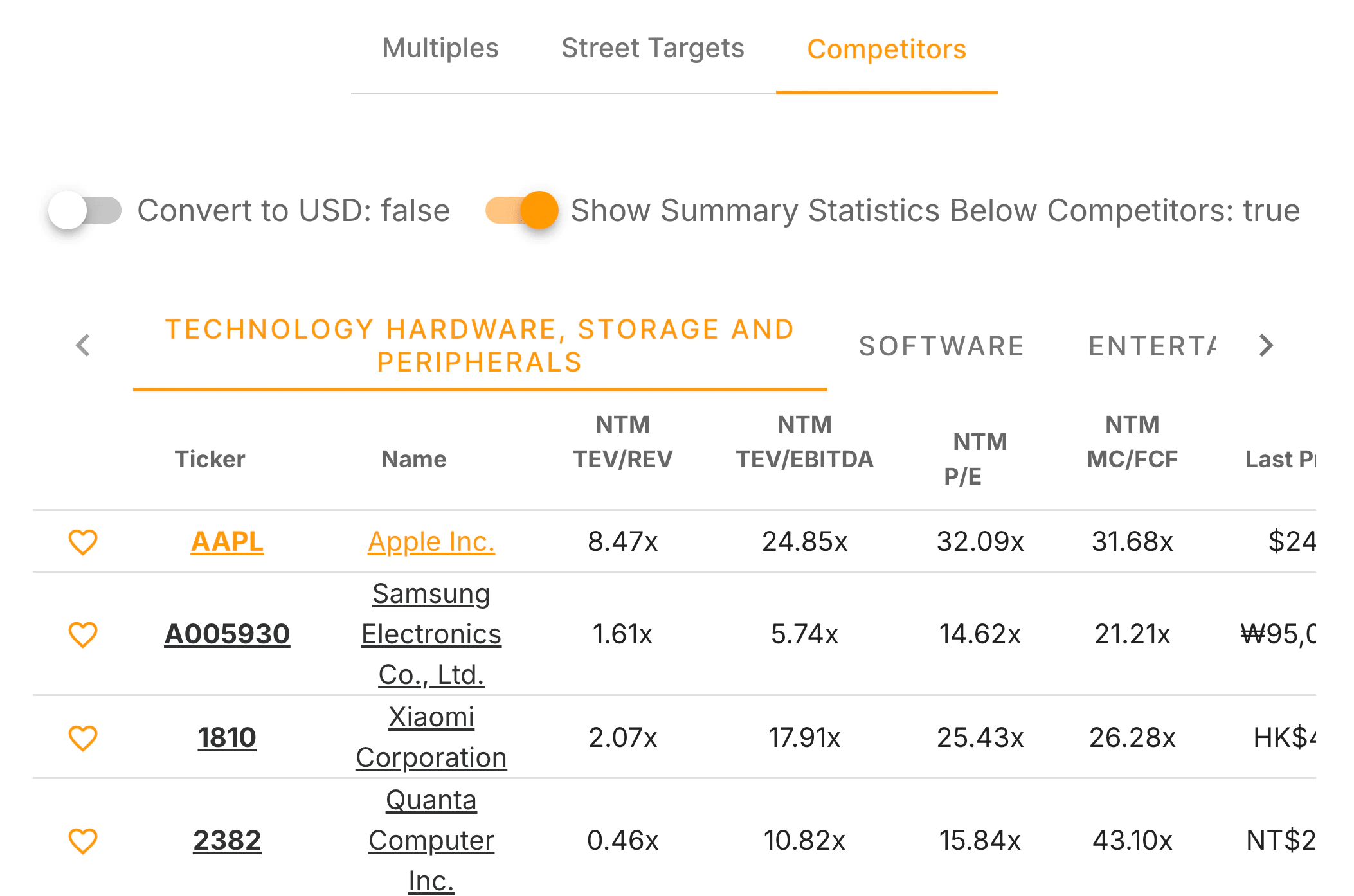Click the NTM TEV/EBITDA column header

click(x=804, y=442)
